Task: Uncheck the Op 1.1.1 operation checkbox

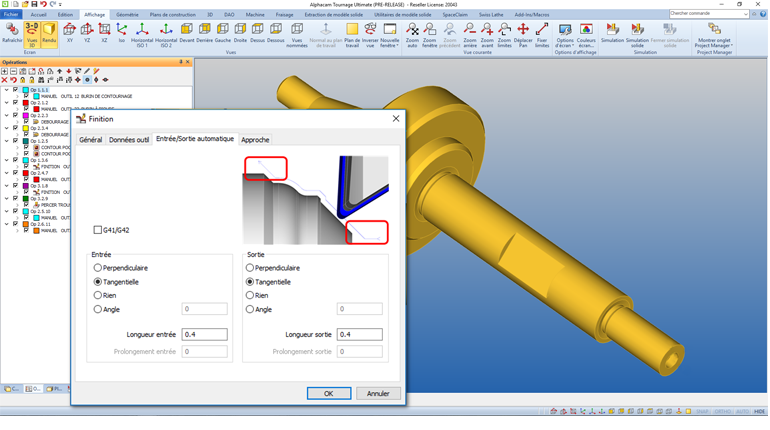Action: (x=15, y=90)
